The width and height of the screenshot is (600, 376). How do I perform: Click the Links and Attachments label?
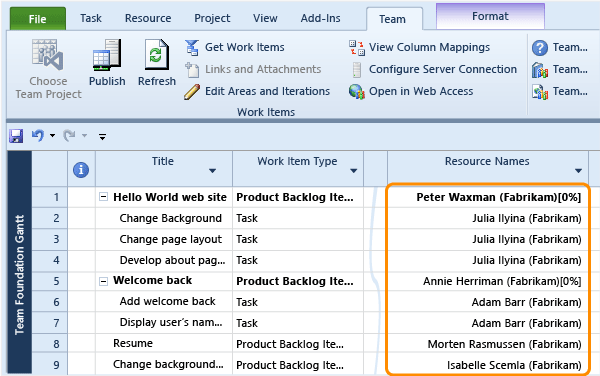point(263,69)
